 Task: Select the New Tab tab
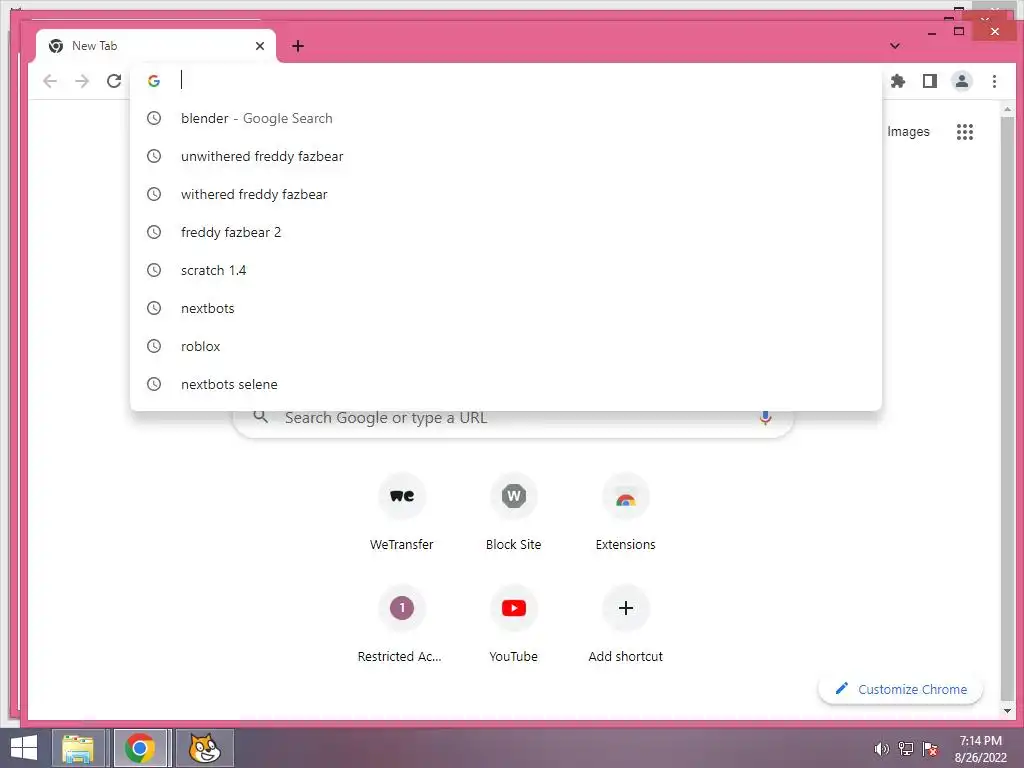click(x=156, y=46)
